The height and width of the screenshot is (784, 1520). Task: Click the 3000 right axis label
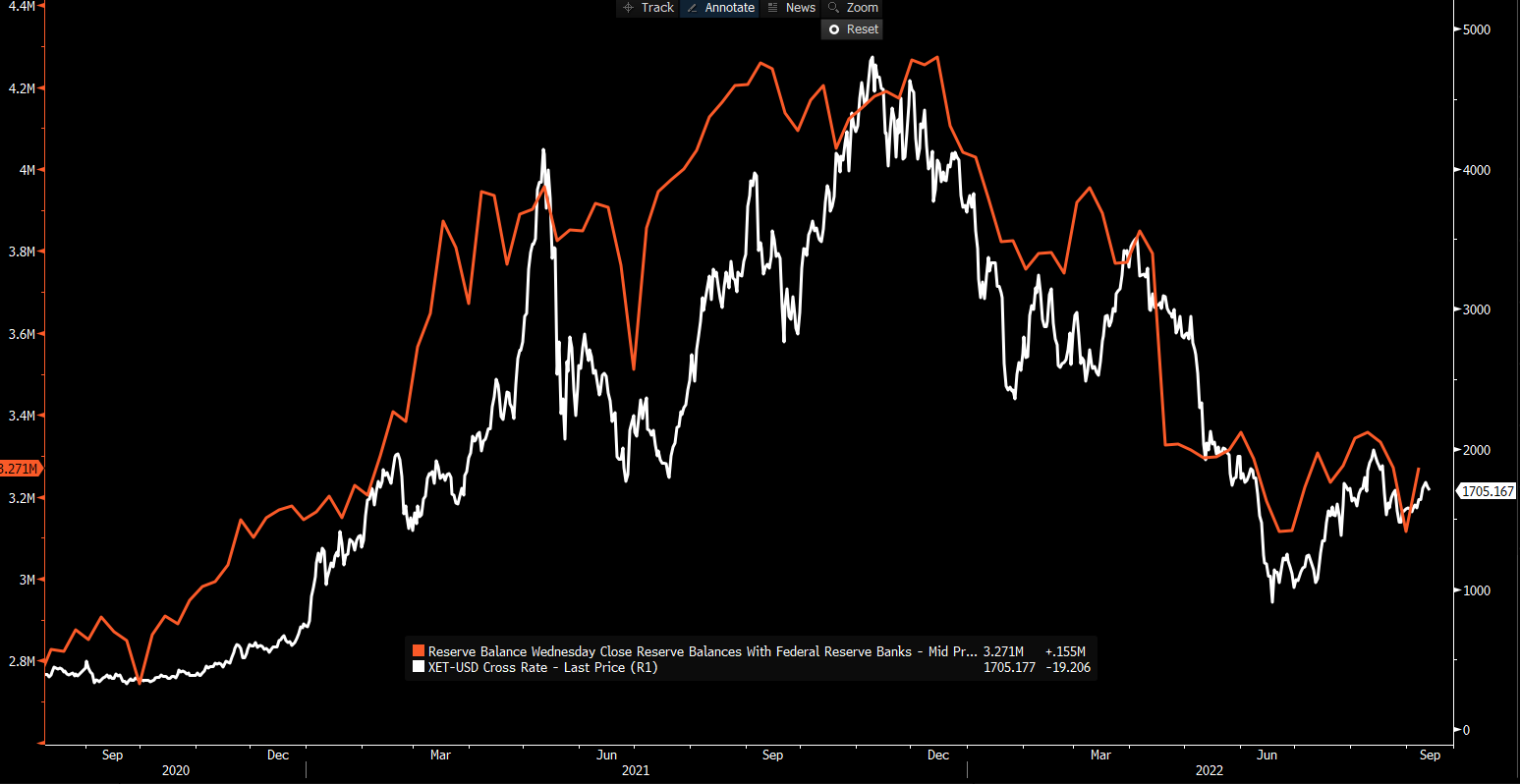coord(1477,309)
